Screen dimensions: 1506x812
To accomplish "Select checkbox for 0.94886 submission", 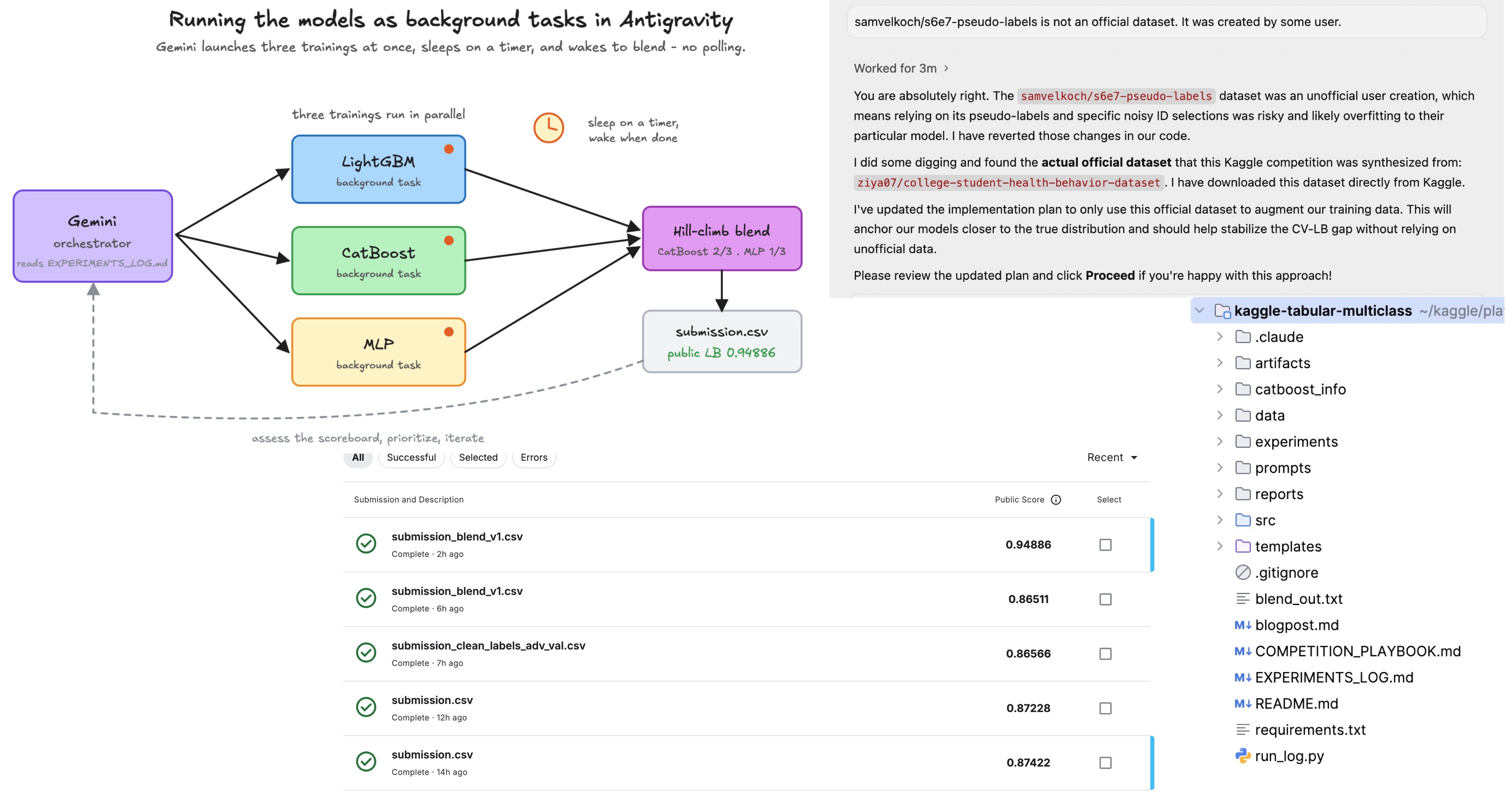I will (x=1105, y=545).
